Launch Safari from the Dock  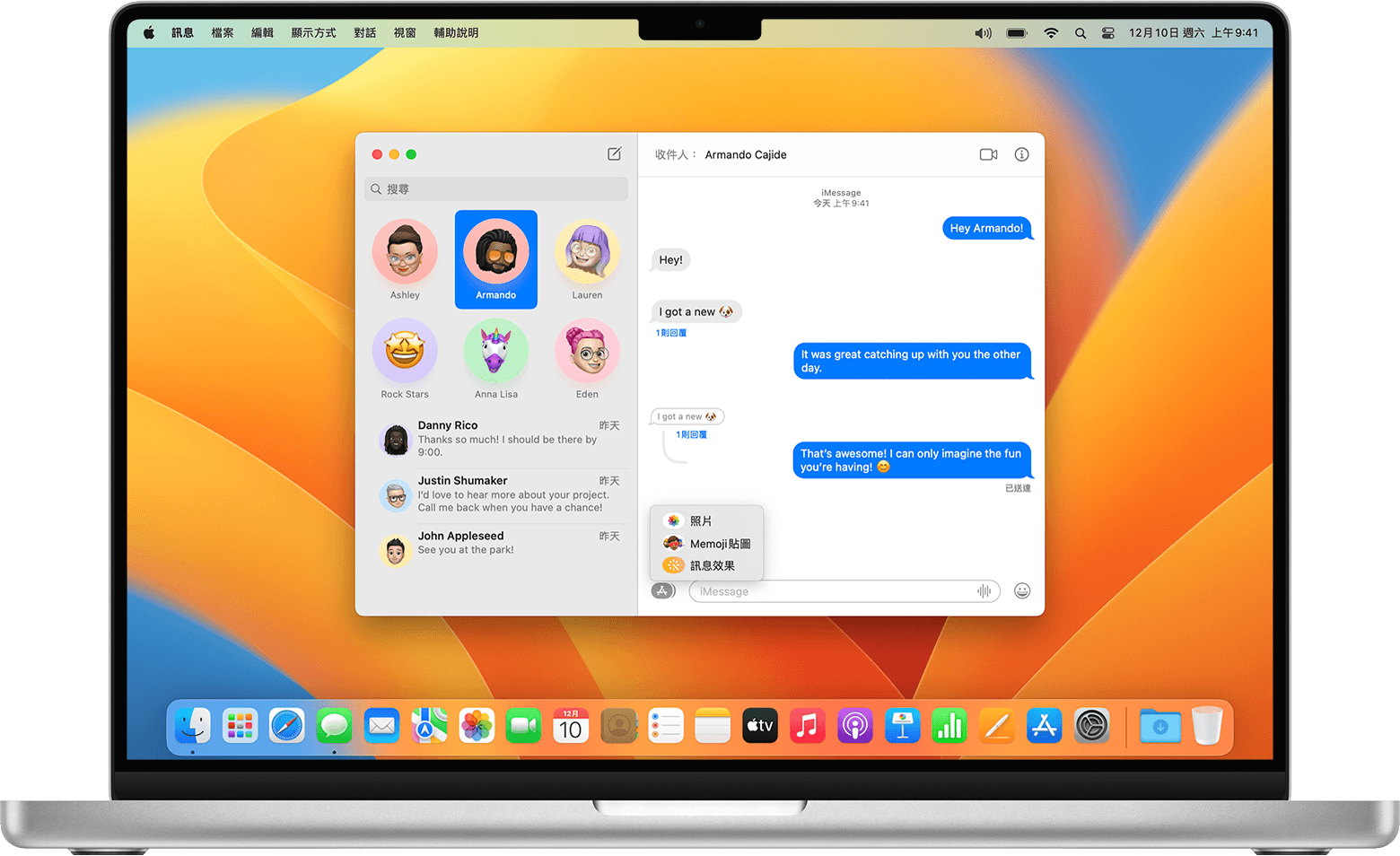pos(287,725)
